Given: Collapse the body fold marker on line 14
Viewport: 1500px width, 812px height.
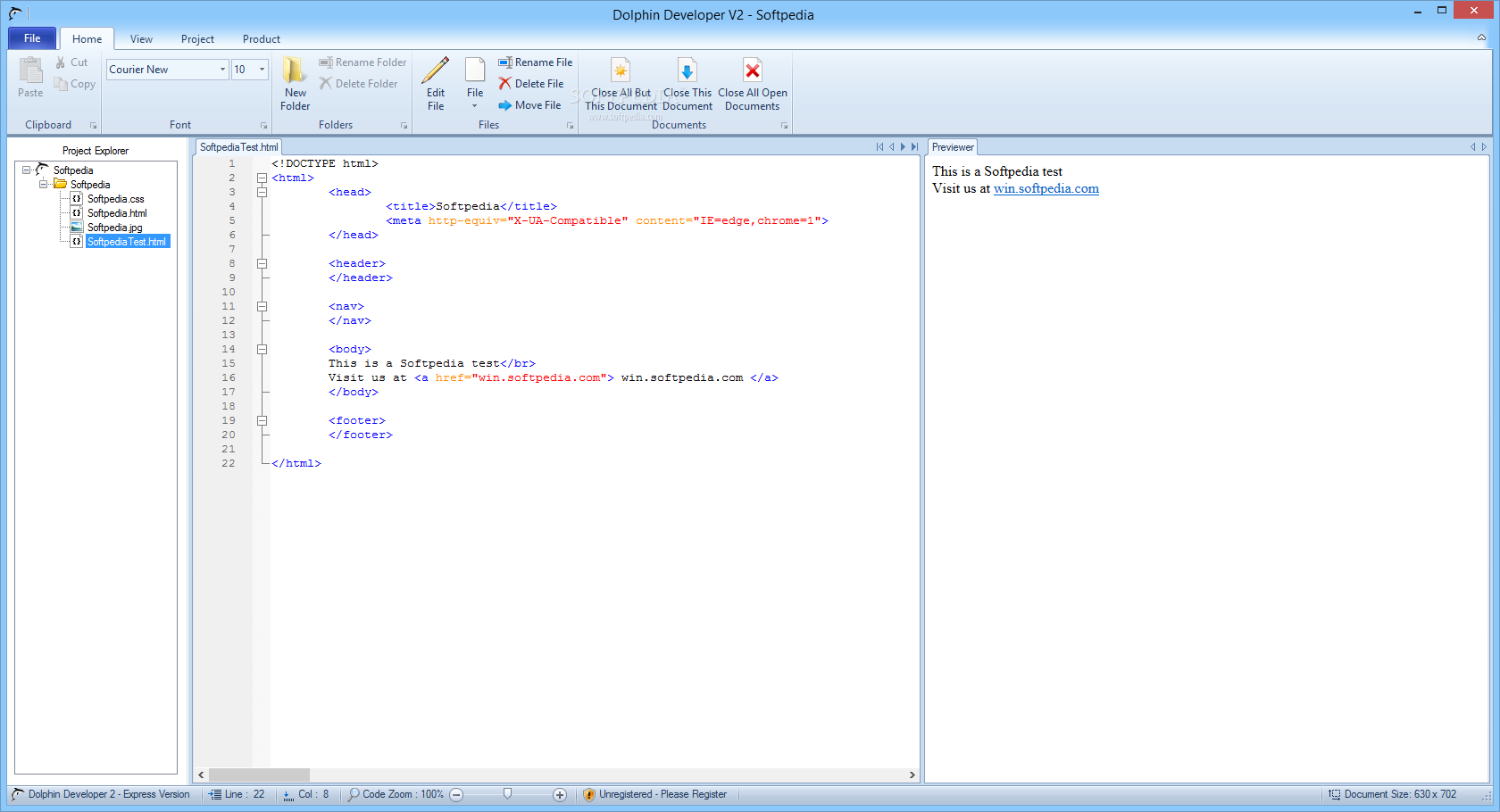Looking at the screenshot, I should [262, 349].
